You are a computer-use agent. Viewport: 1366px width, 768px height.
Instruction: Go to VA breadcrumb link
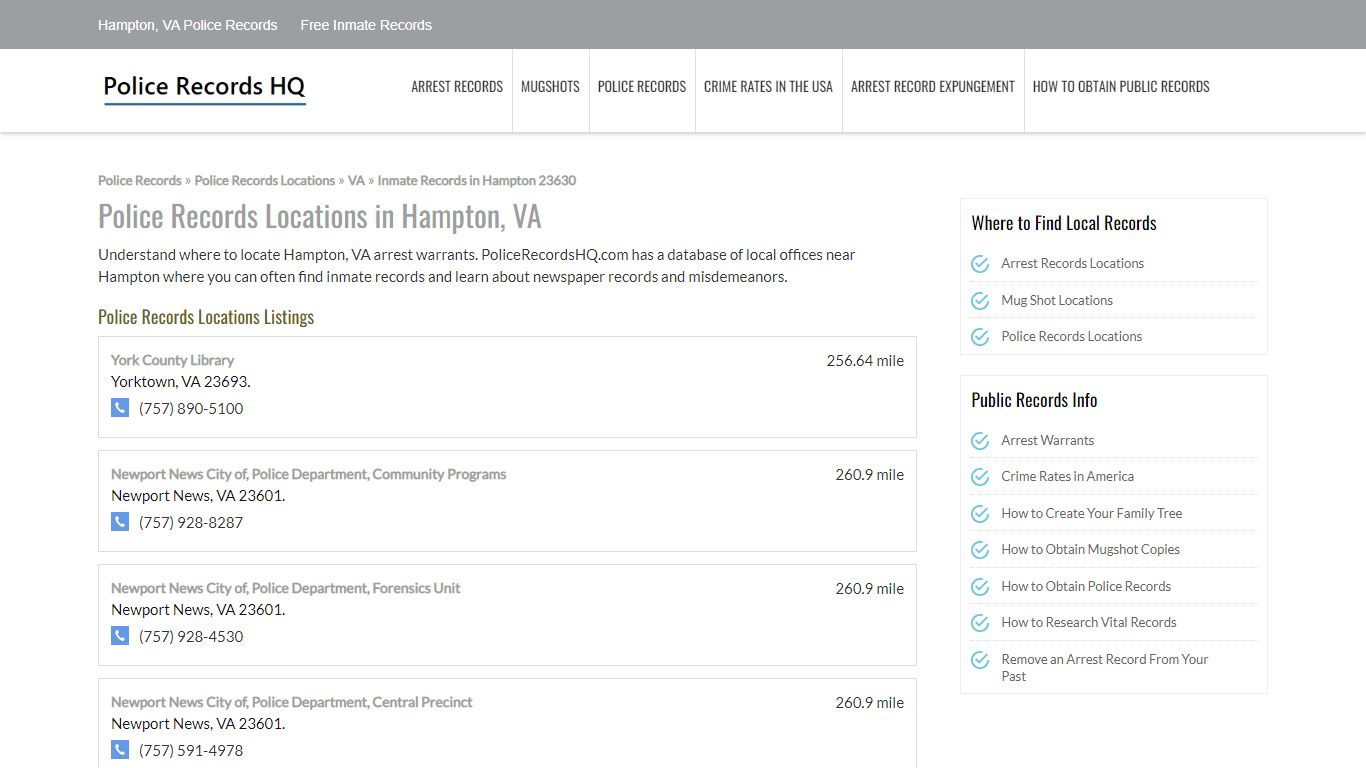tap(356, 181)
